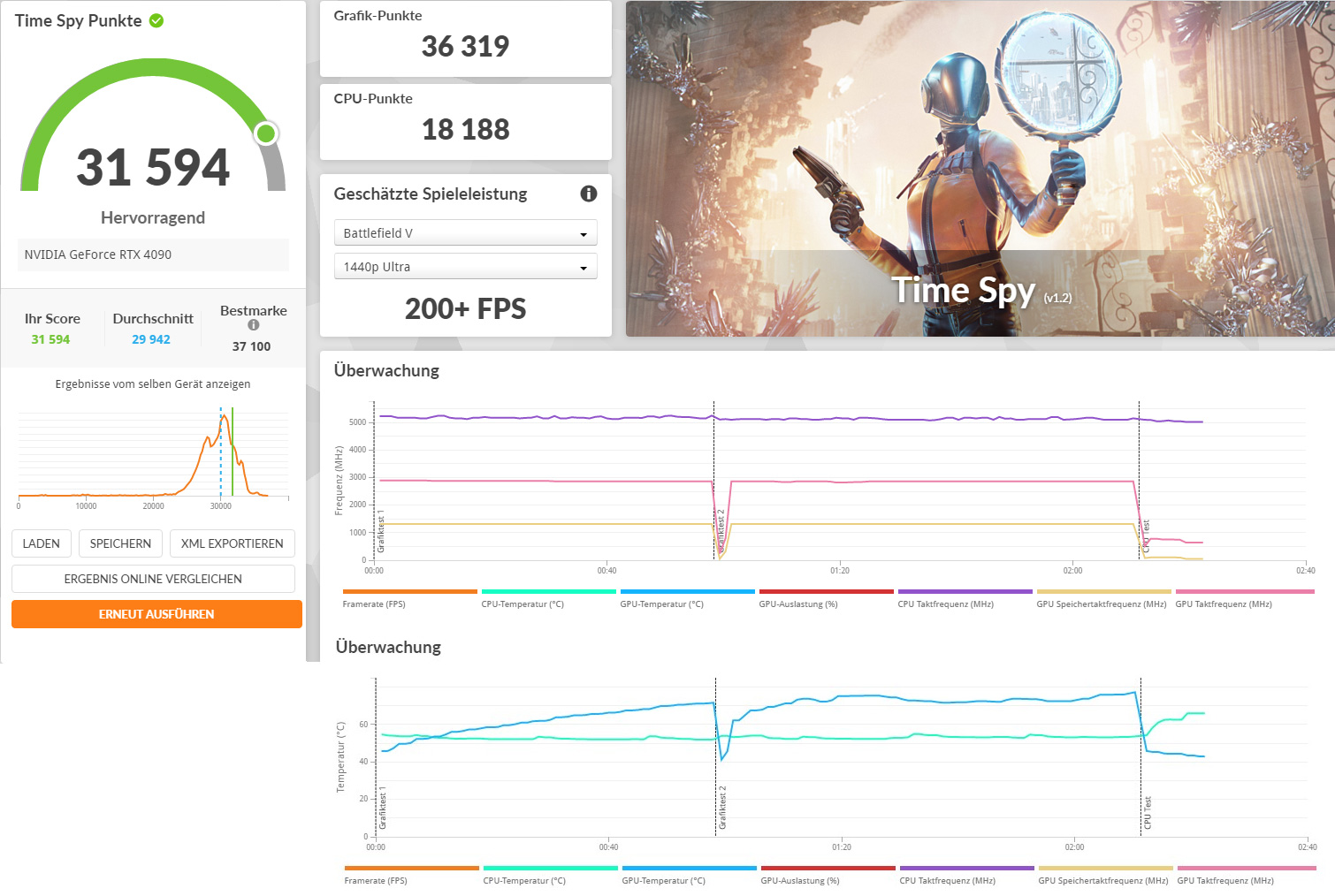Click the Time Spy benchmark thumbnail image
Screen dimensions: 1335x896
(980, 168)
